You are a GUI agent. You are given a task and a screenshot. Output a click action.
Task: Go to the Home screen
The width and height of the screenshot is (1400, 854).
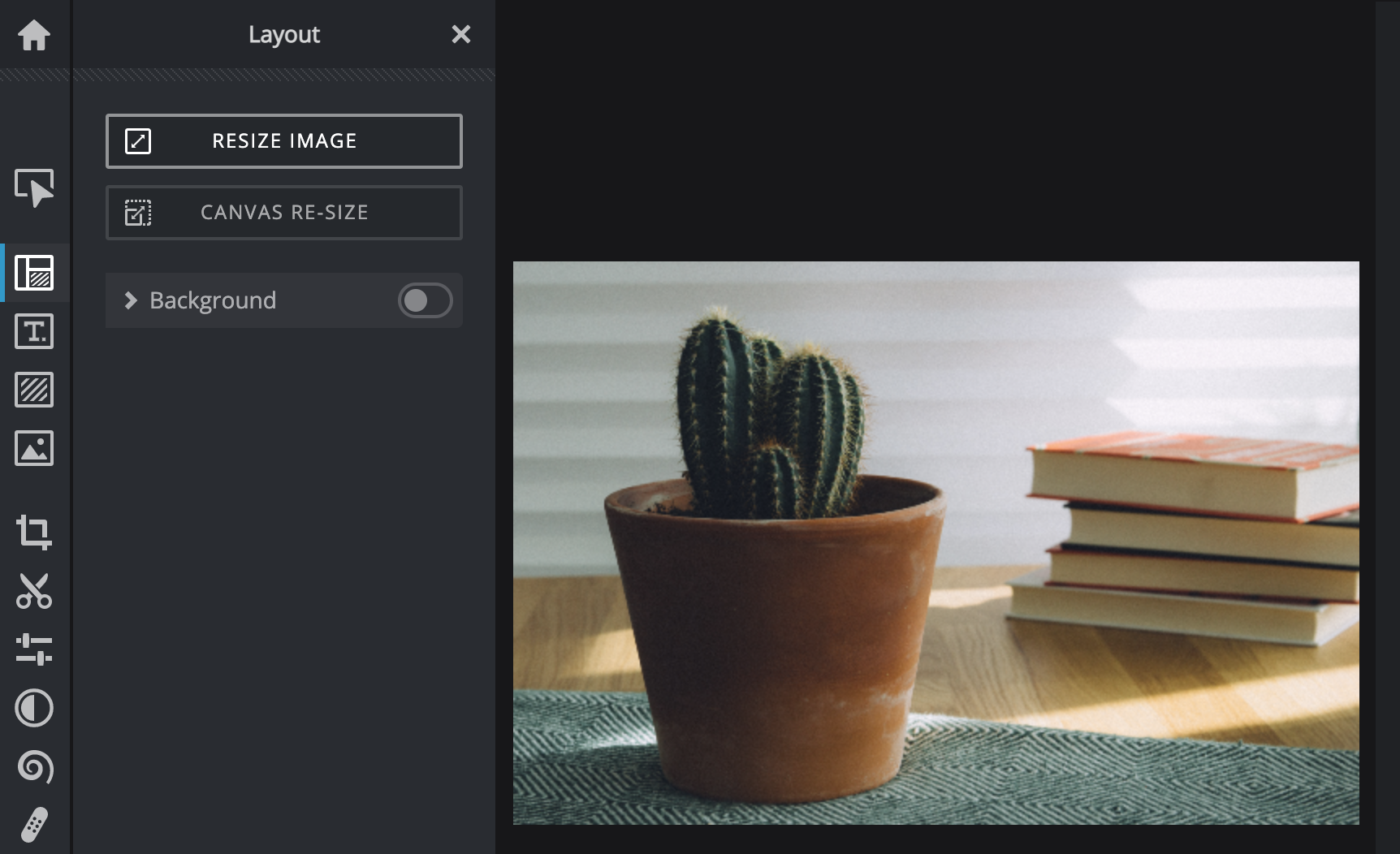coord(34,35)
